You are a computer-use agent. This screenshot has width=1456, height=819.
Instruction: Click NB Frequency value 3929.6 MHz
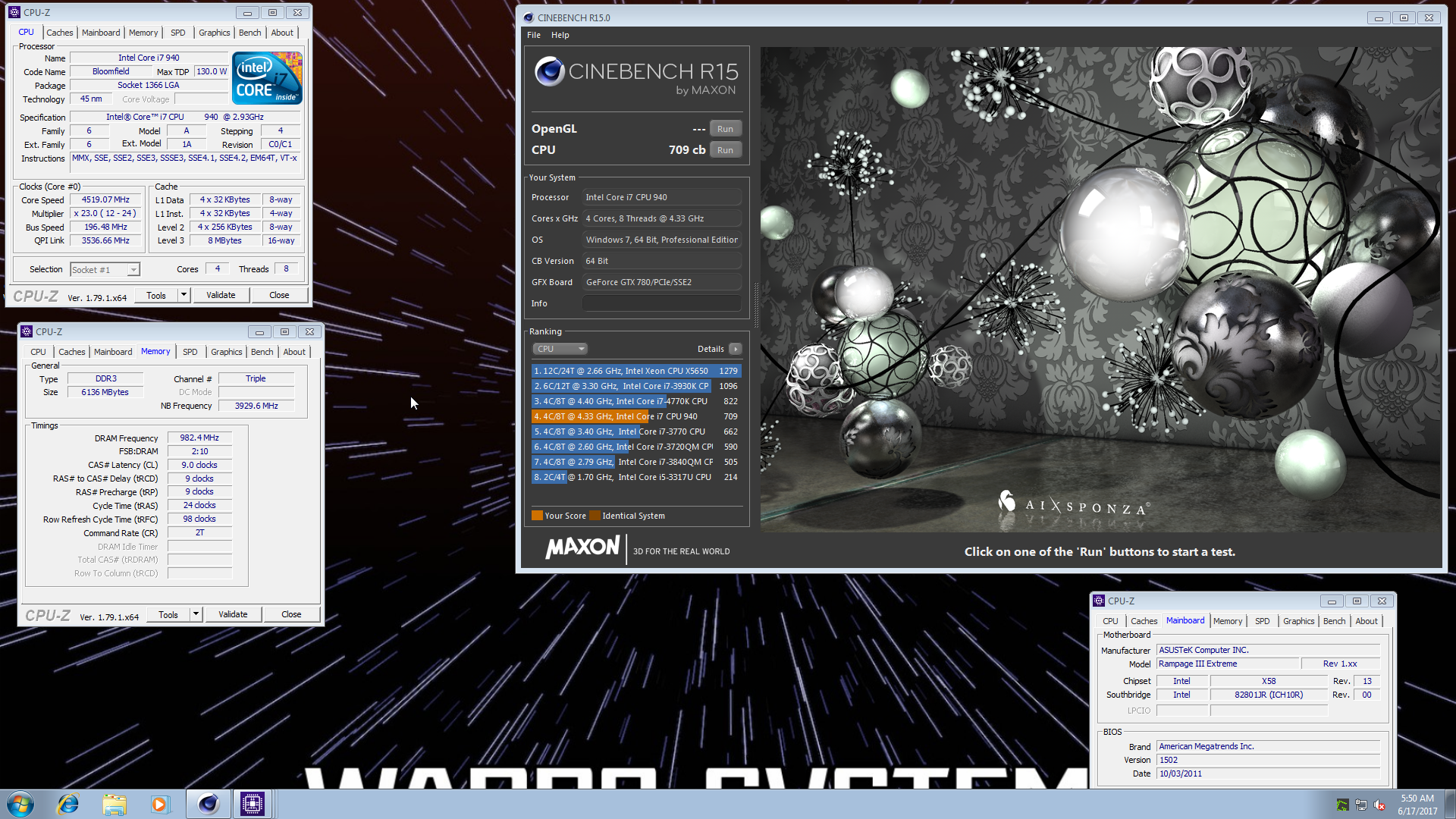click(x=256, y=406)
